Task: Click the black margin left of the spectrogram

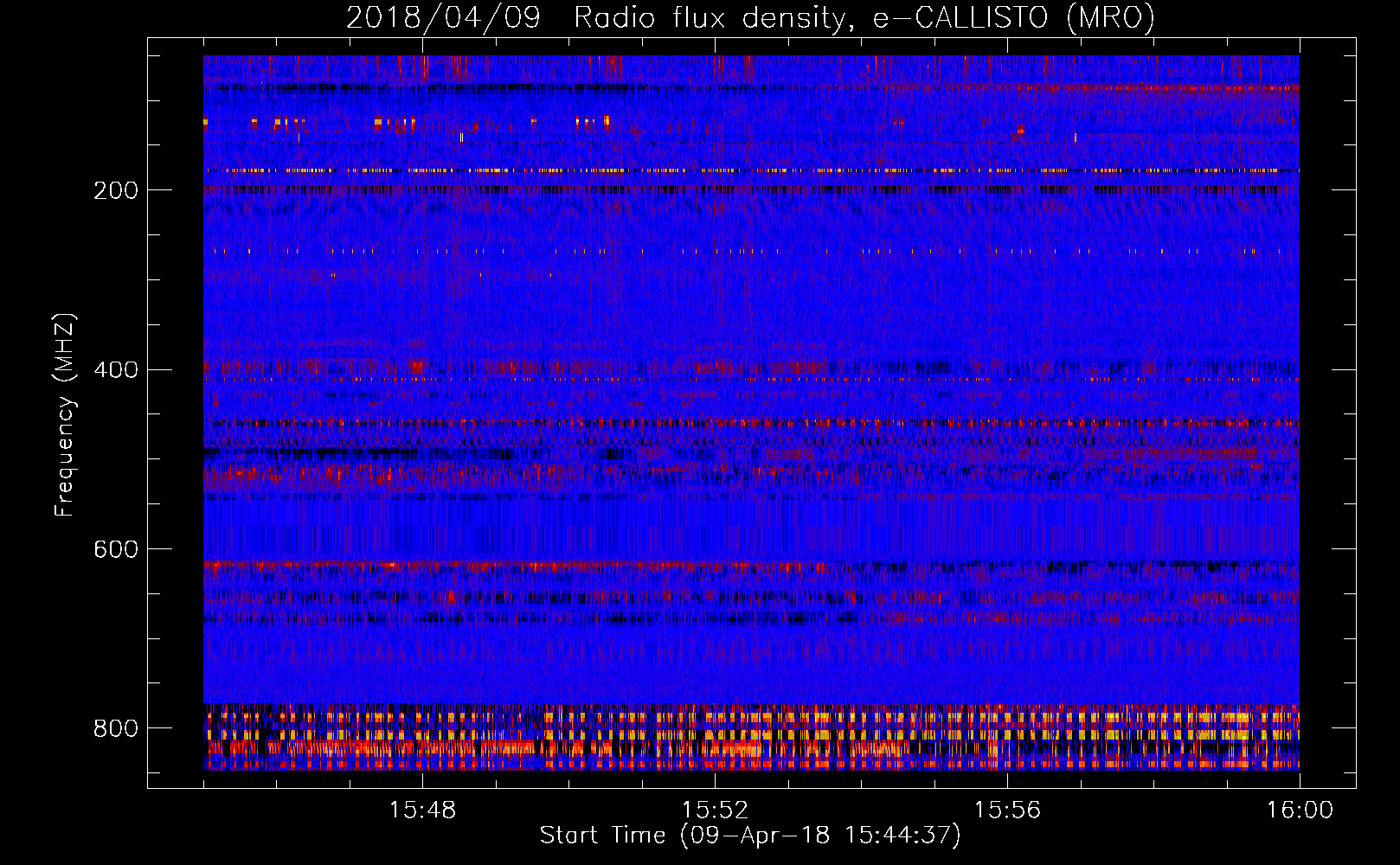Action: [x=175, y=415]
